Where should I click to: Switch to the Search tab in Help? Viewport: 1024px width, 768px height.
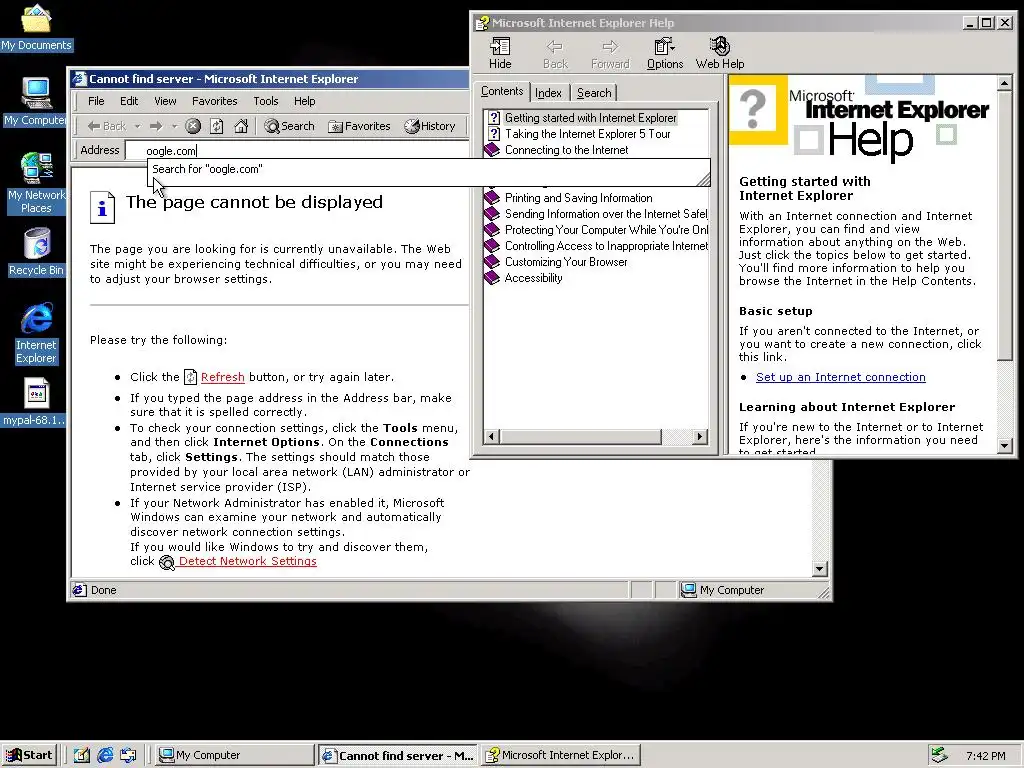click(594, 93)
